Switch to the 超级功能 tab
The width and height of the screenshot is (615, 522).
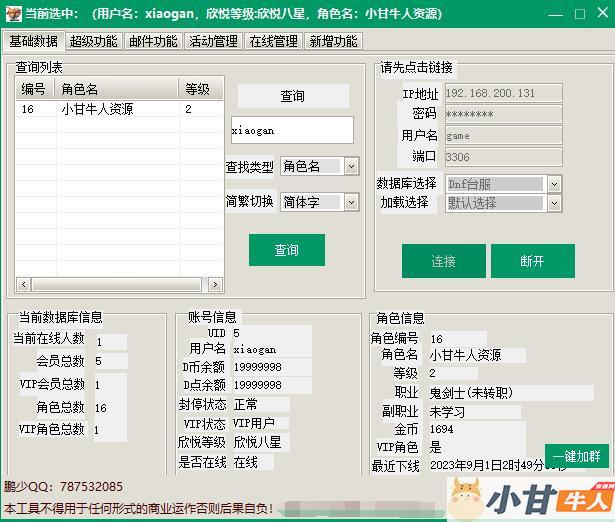[93, 41]
